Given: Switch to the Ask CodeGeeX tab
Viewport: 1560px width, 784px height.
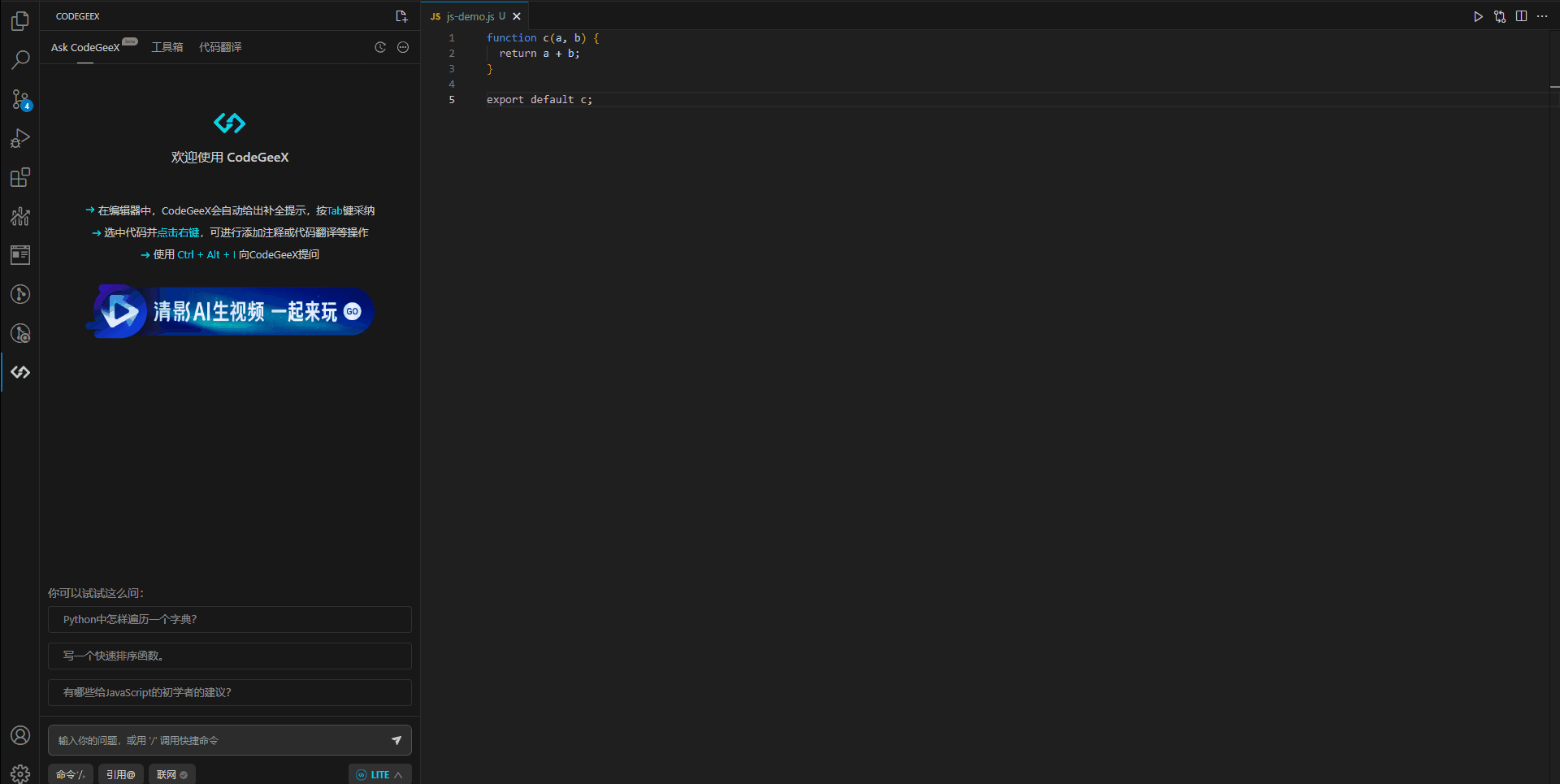Looking at the screenshot, I should coord(85,47).
